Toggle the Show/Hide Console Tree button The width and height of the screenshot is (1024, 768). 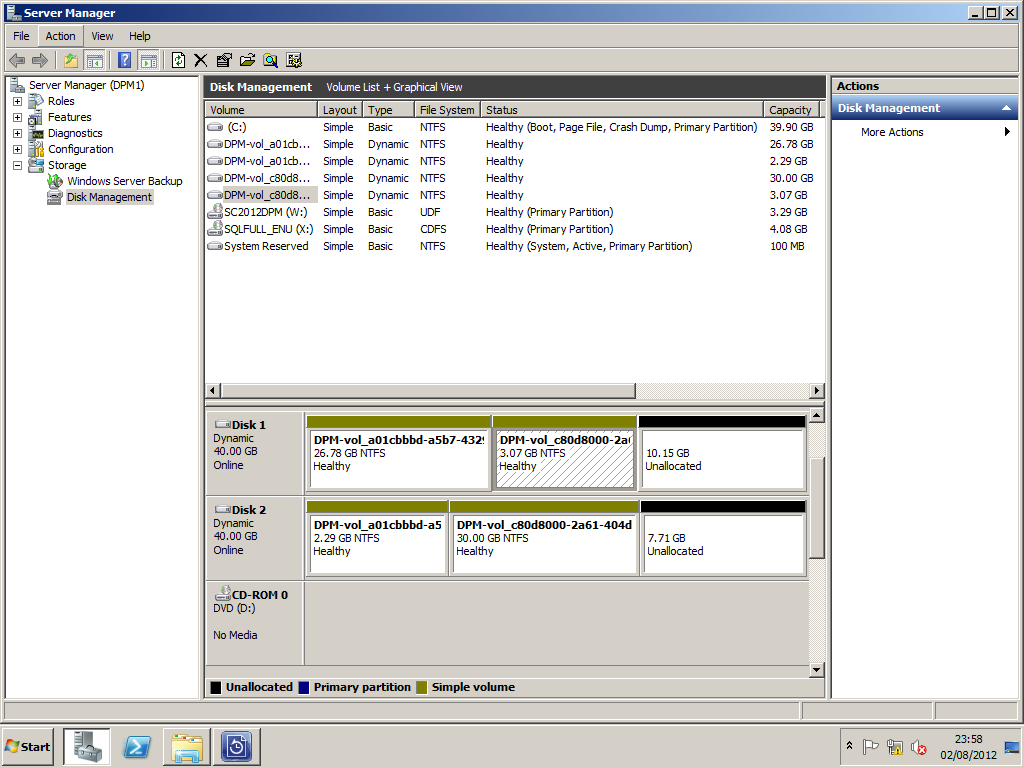(x=95, y=61)
